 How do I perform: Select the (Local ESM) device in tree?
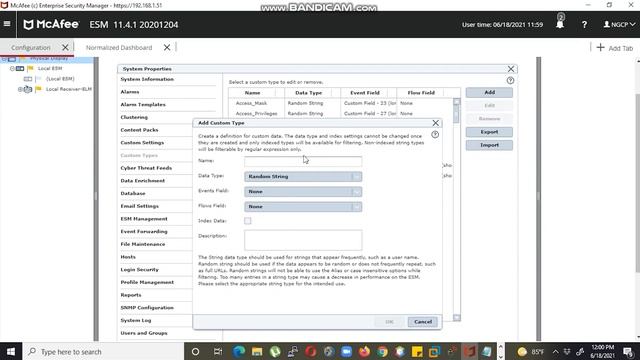click(x=60, y=79)
